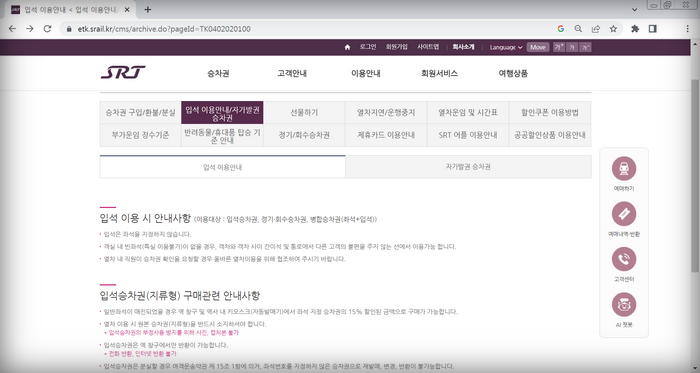Go forward in browser
The width and height of the screenshot is (700, 373).
click(30, 29)
